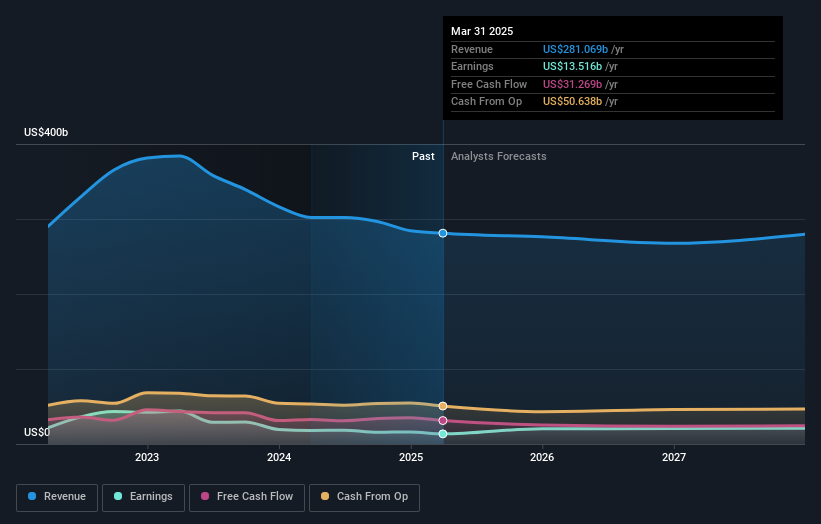
Task: Click the 2026 x-axis label
Action: 542,457
